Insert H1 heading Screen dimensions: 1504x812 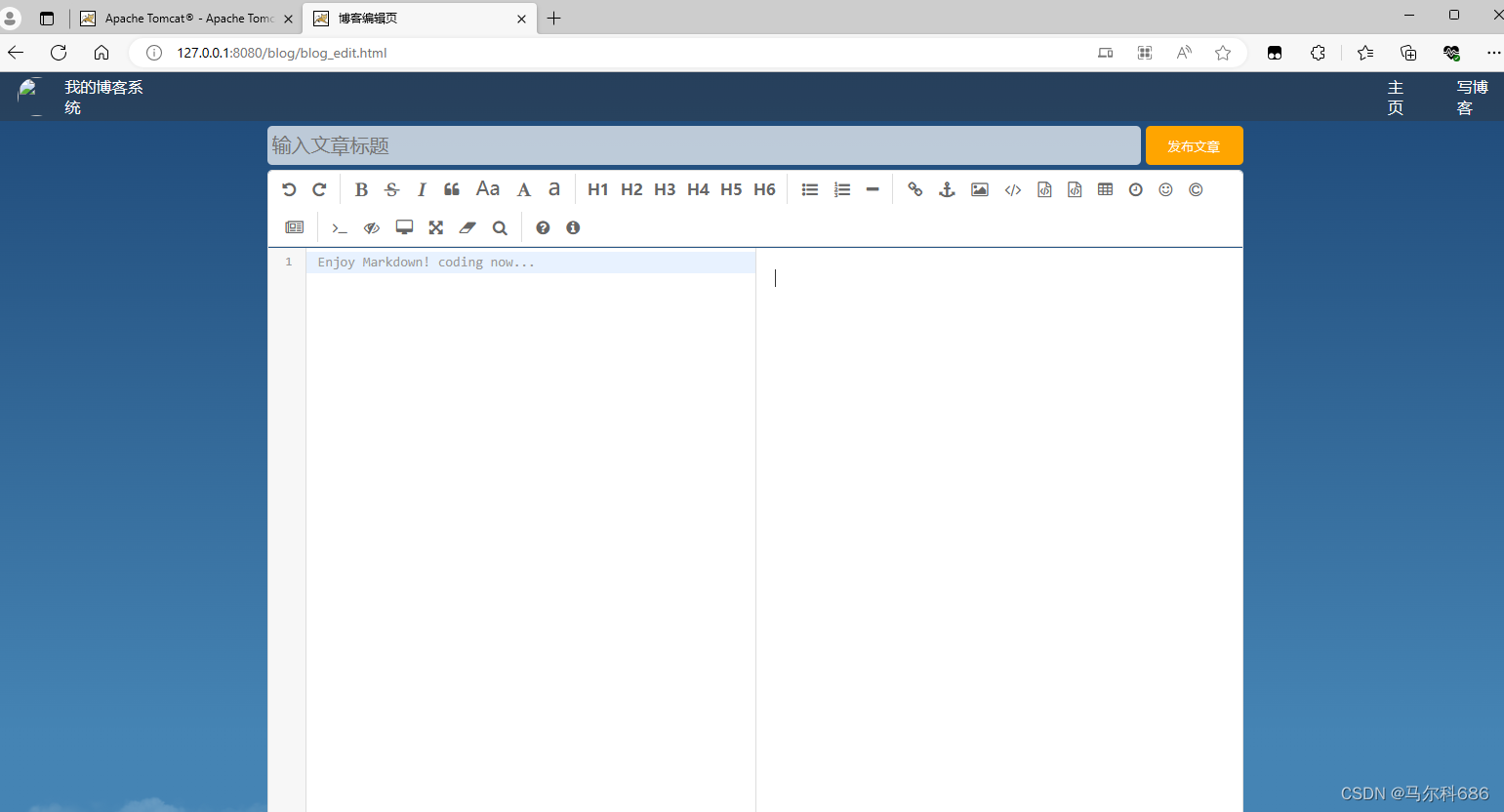click(x=598, y=189)
